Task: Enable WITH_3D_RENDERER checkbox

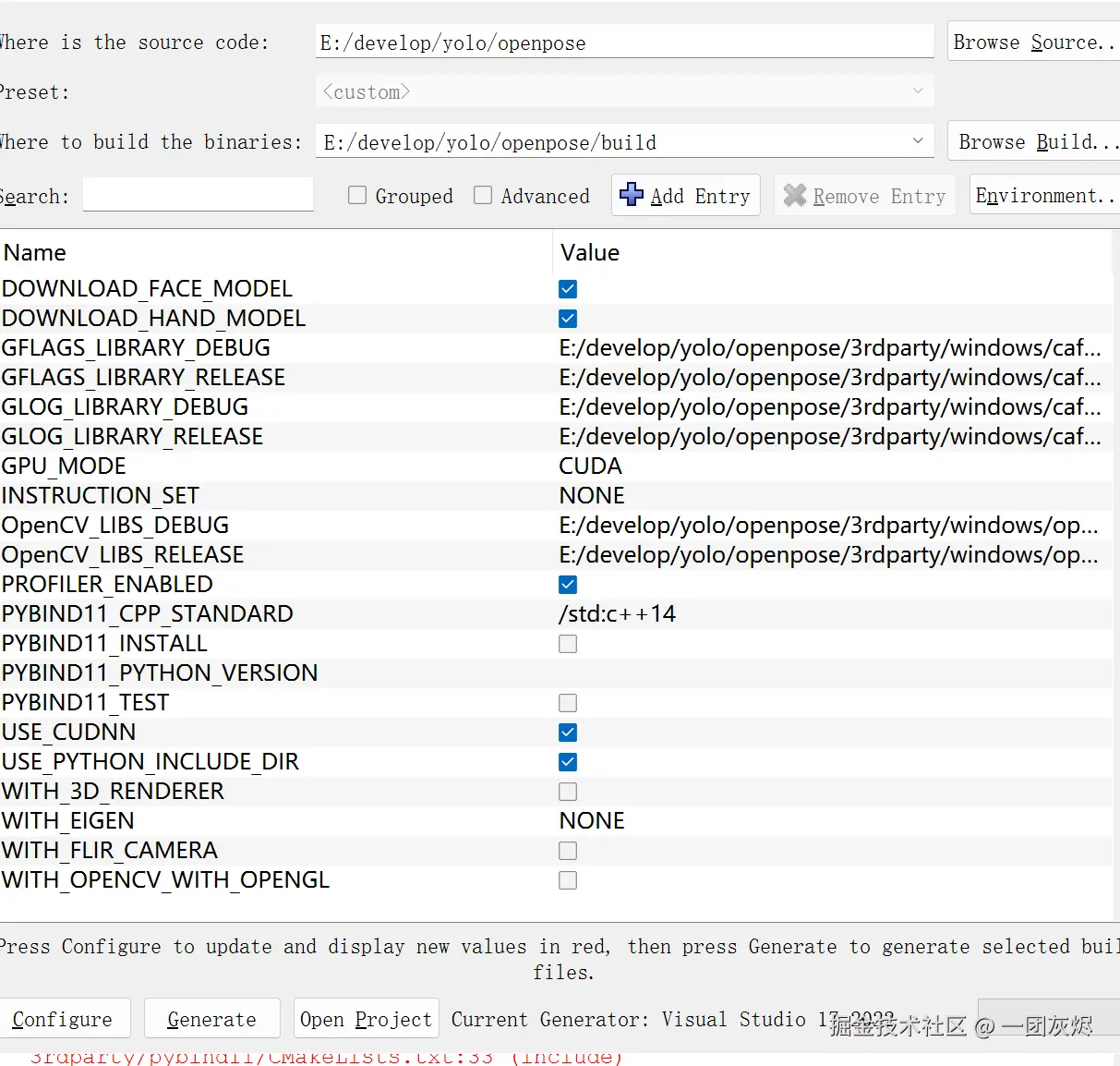Action: tap(568, 792)
